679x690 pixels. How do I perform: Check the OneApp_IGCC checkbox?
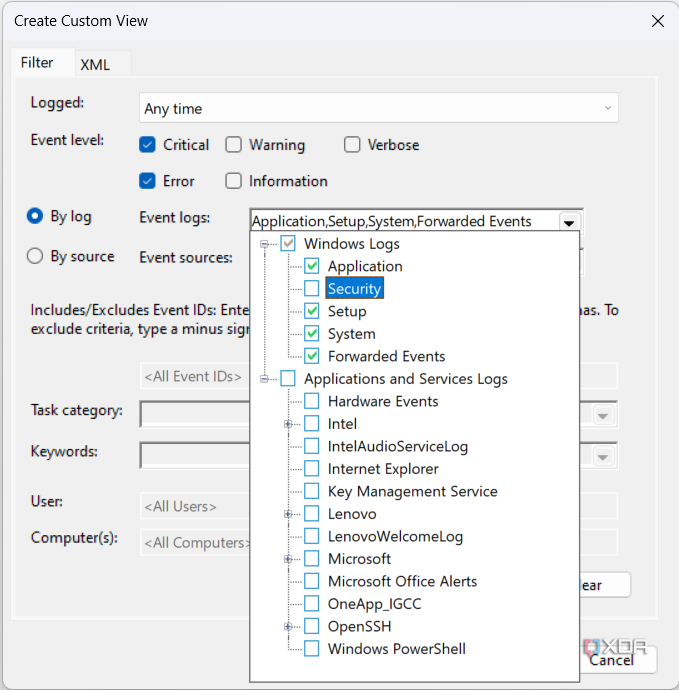click(312, 603)
